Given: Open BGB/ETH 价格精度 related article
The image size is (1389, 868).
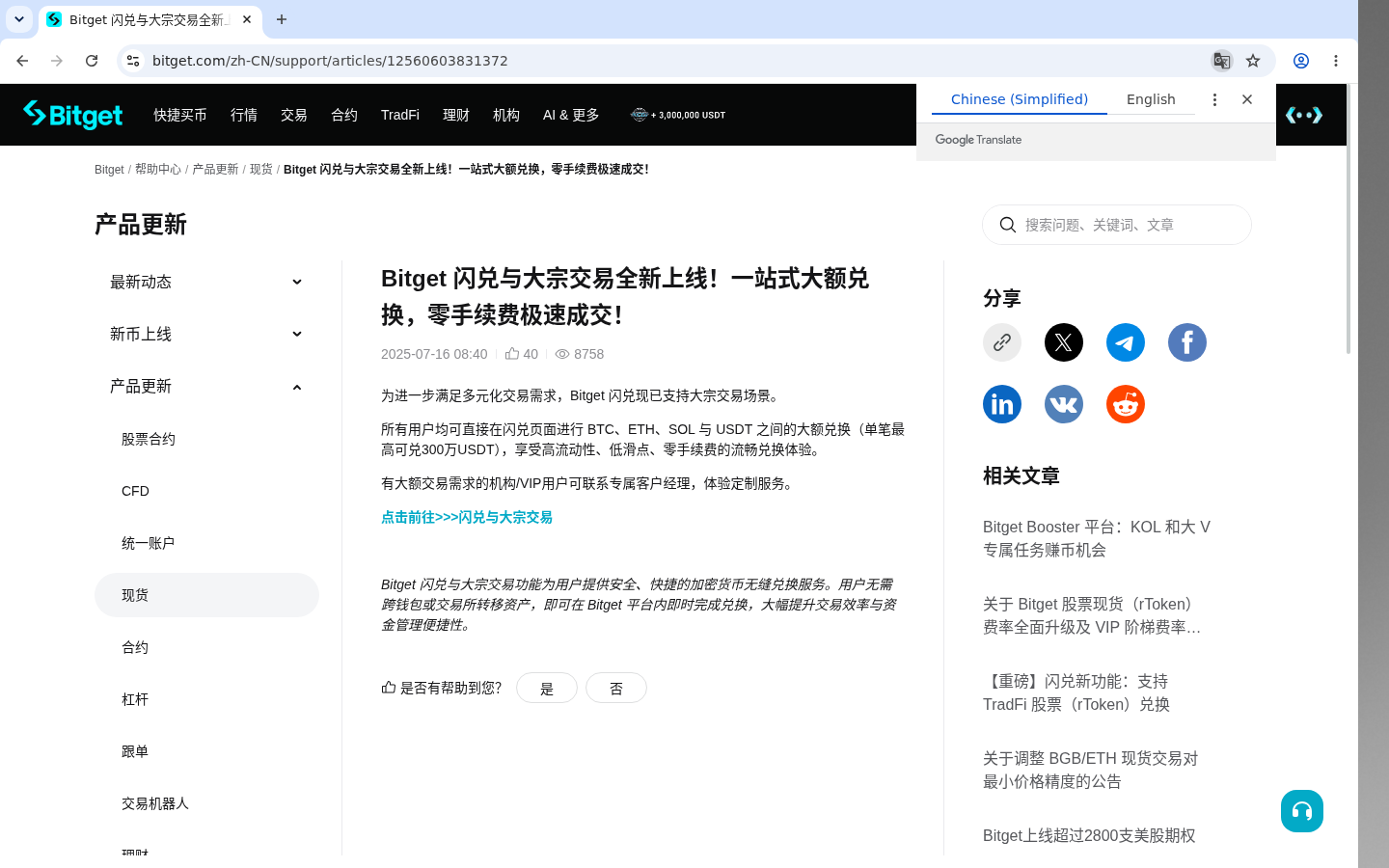Looking at the screenshot, I should click(x=1090, y=770).
